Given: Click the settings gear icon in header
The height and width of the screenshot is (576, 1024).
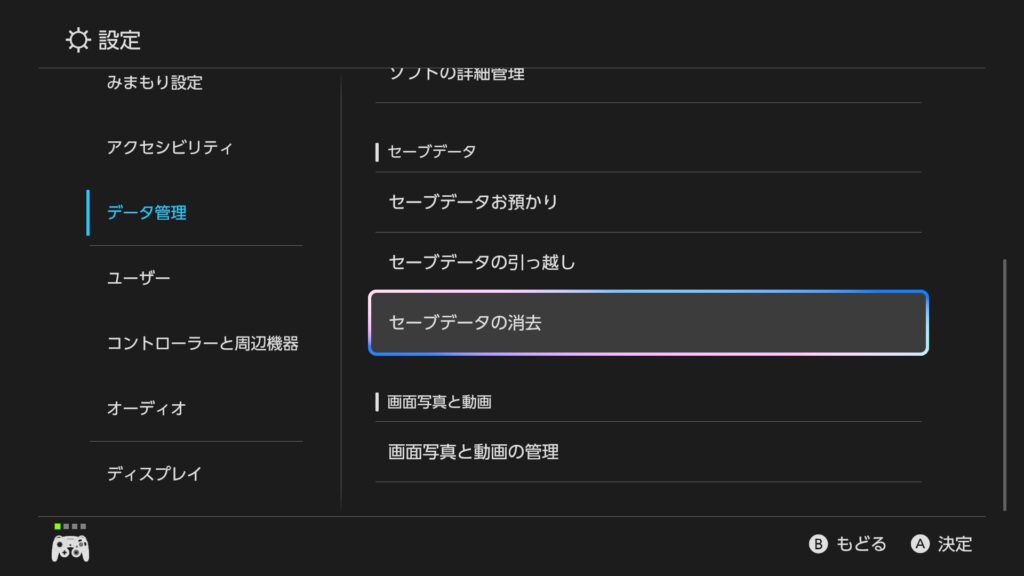Looking at the screenshot, I should [x=77, y=40].
